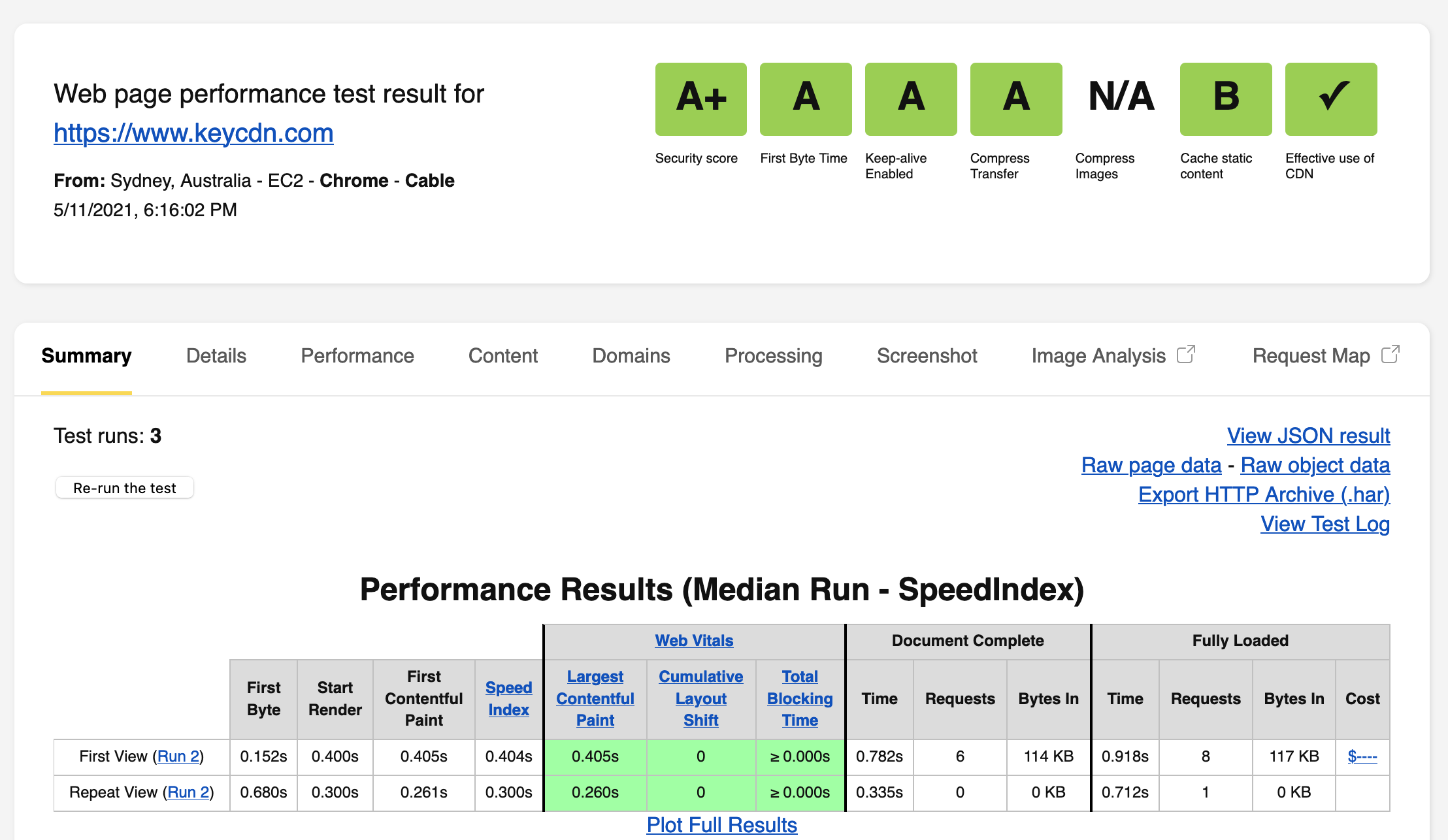Click the 0.712s Repeat View Fully Loaded cell
The width and height of the screenshot is (1448, 840).
click(x=1125, y=792)
